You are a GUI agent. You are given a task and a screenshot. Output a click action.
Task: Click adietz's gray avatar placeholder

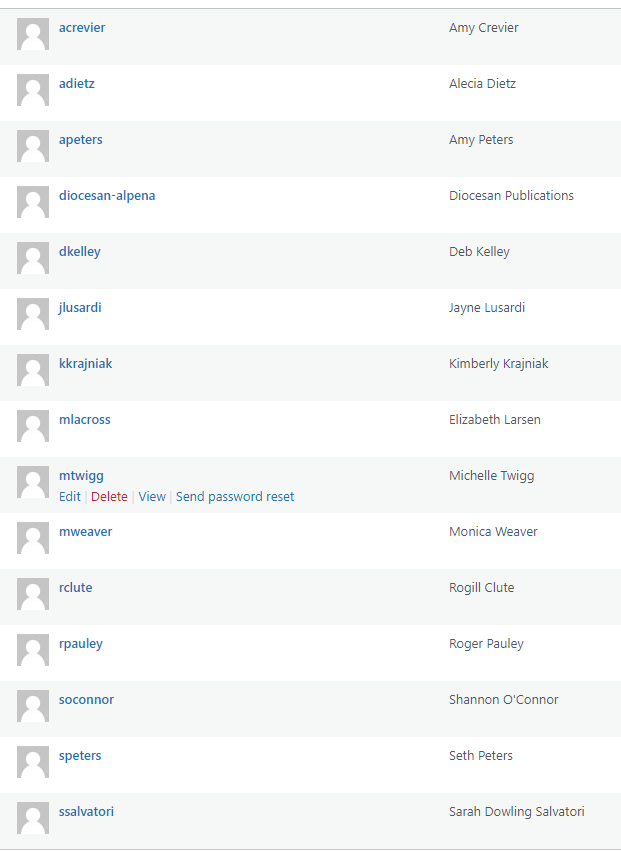pos(33,90)
